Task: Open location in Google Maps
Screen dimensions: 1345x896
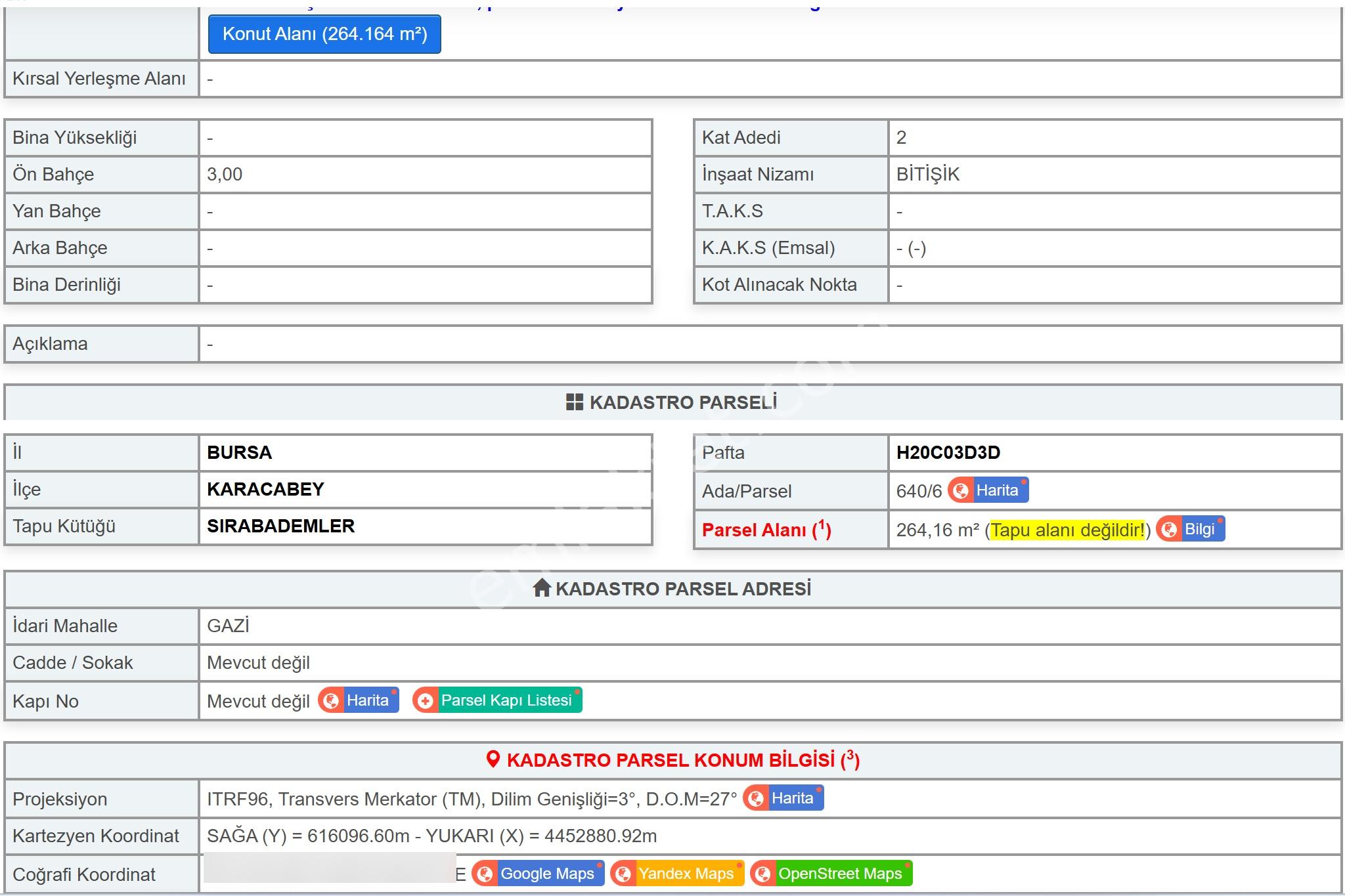Action: [539, 874]
